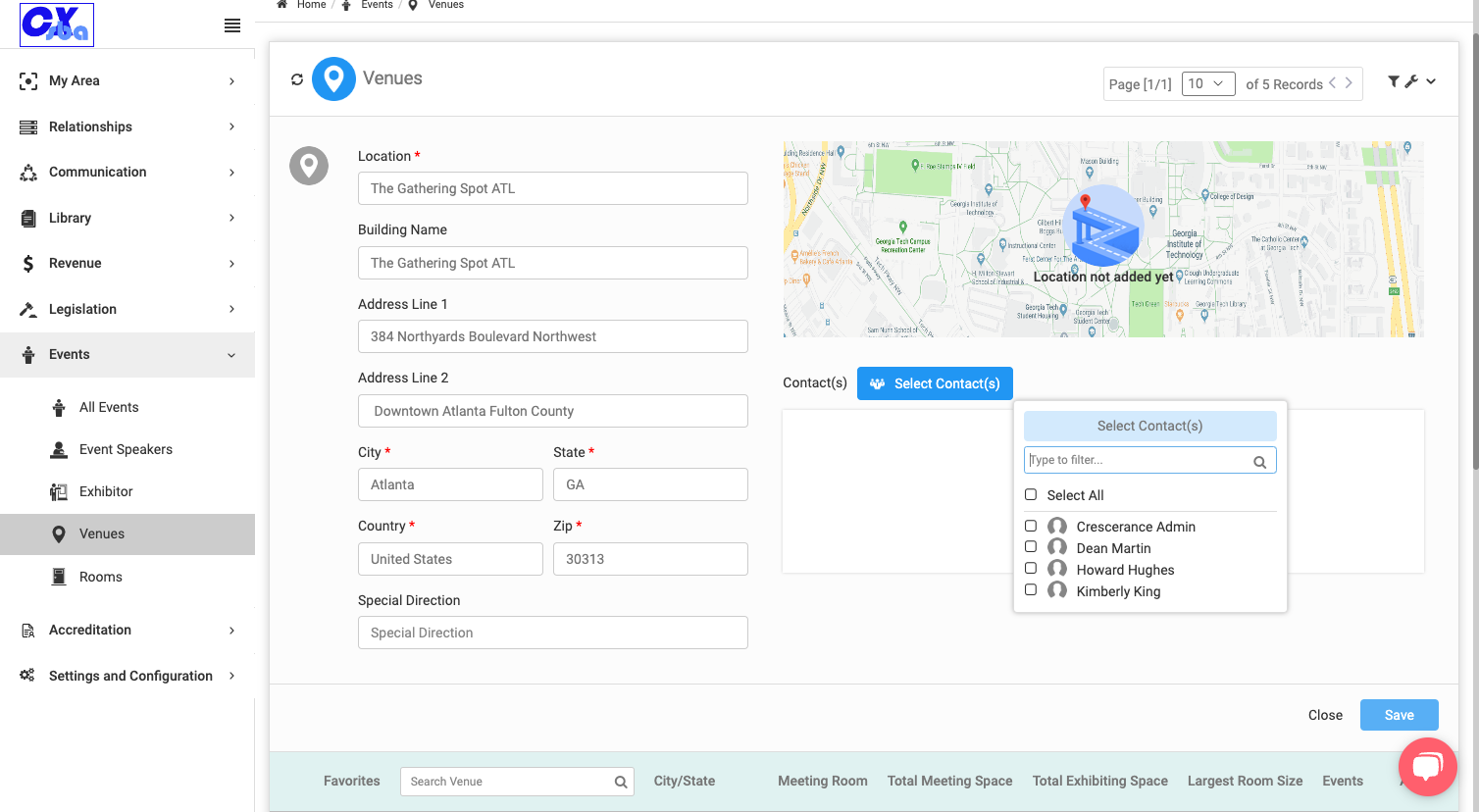Screen dimensions: 1479x812
Task: Check the Kimberly King contact checkbox
Action: (1031, 590)
